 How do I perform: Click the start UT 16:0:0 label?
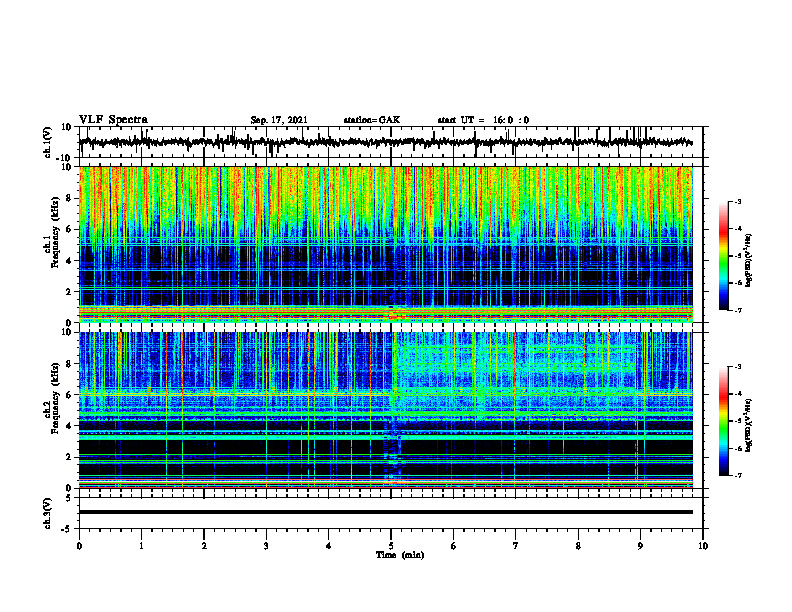tap(483, 120)
